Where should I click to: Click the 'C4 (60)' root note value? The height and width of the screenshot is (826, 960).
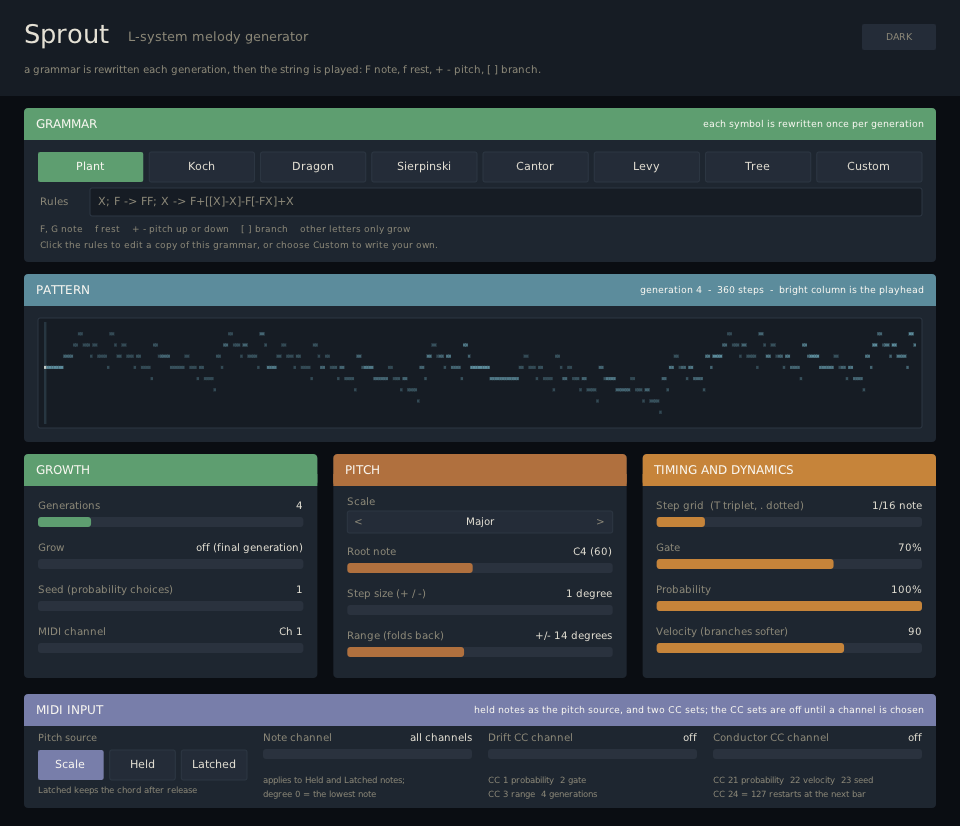592,552
